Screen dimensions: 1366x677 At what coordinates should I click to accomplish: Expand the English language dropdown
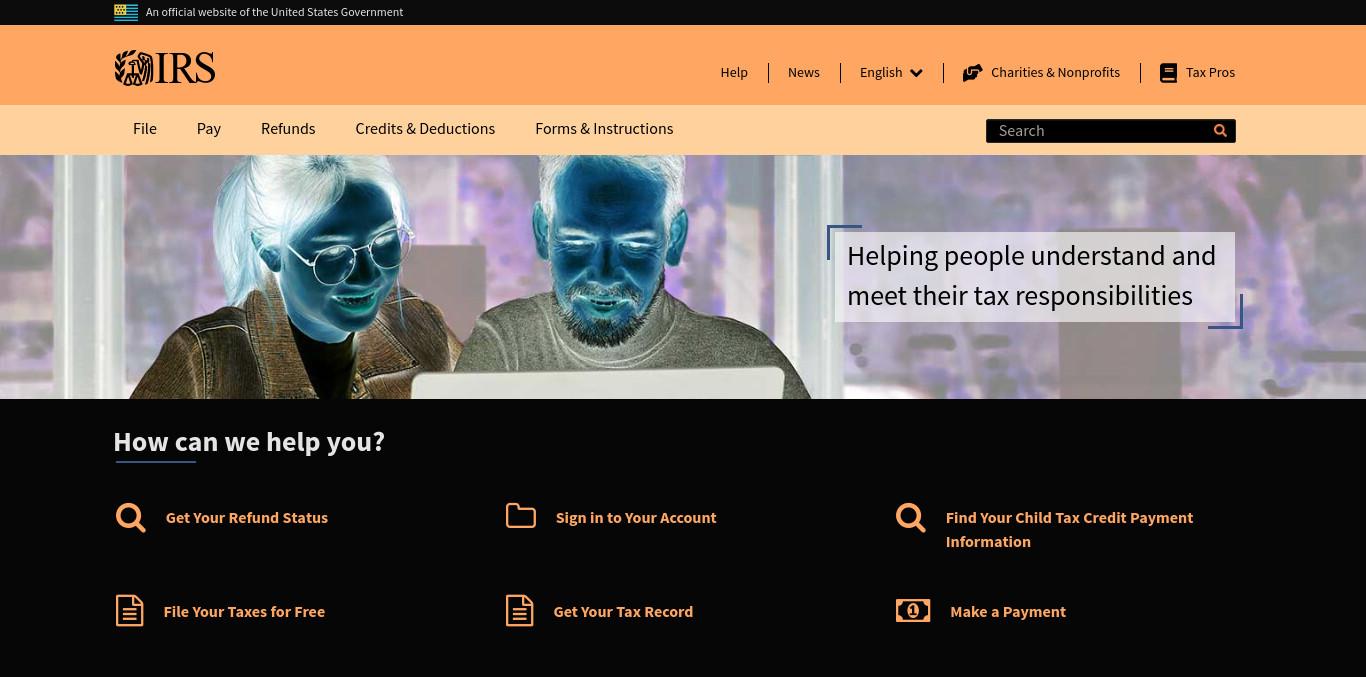tap(891, 72)
